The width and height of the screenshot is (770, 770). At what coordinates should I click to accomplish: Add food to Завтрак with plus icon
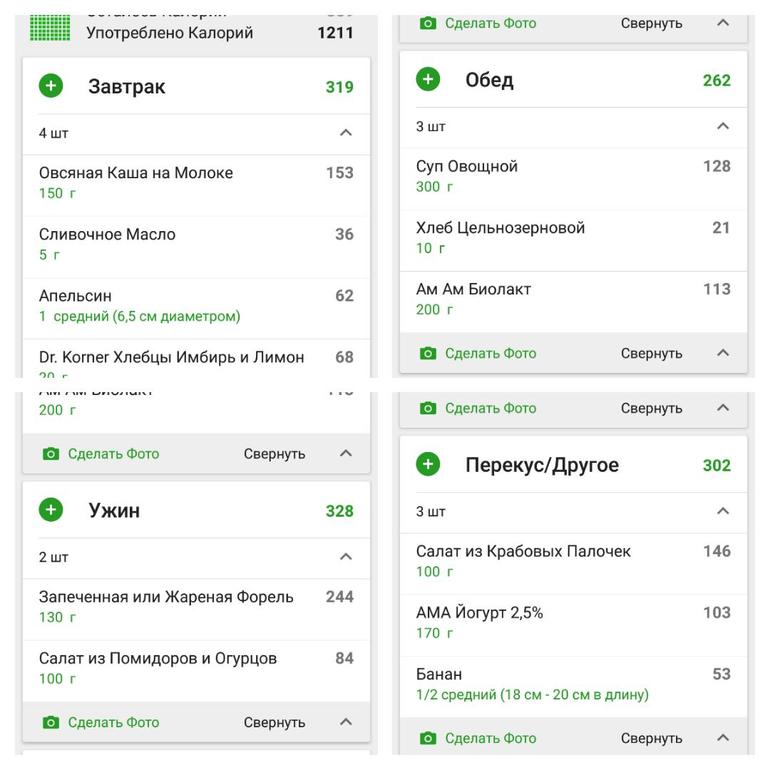[x=51, y=86]
